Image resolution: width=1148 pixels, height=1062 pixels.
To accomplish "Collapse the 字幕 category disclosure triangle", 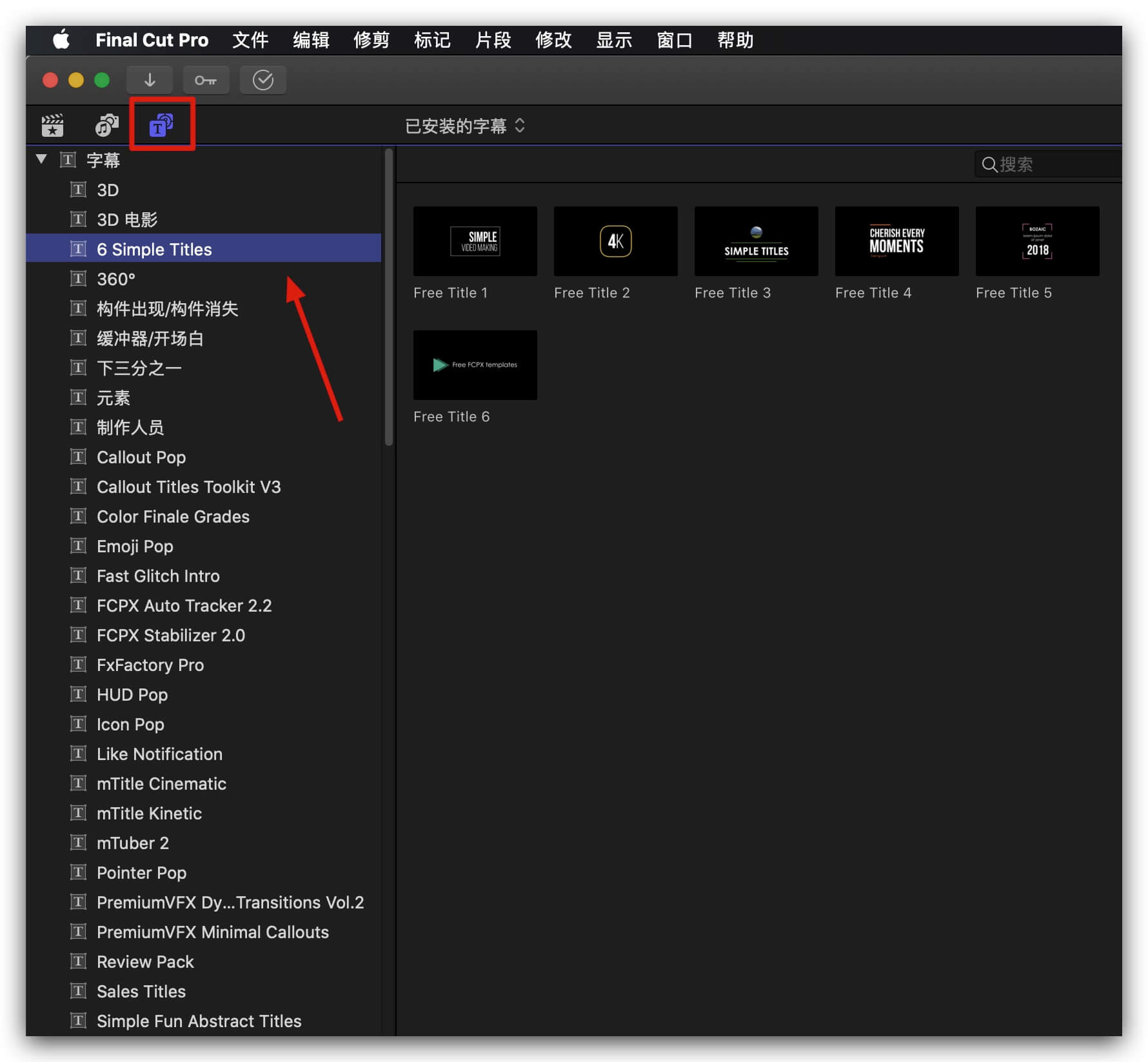I will pyautogui.click(x=41, y=159).
